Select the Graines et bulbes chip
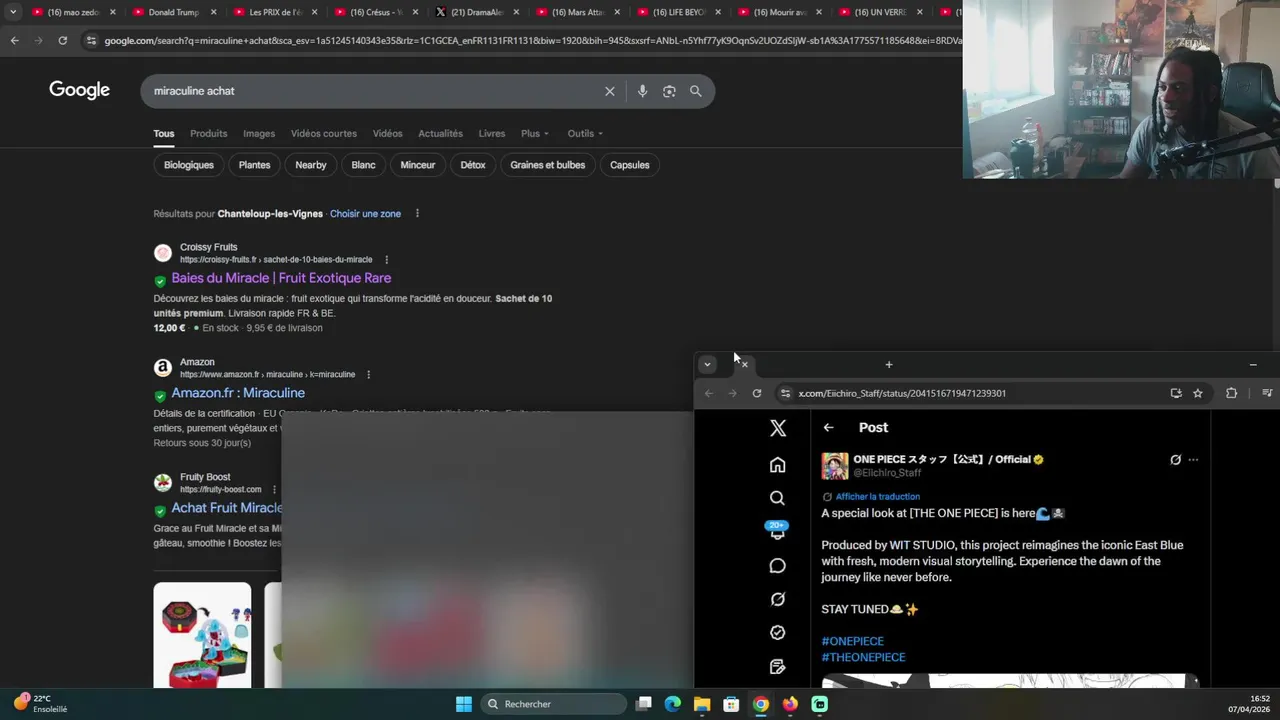Viewport: 1280px width, 720px height. point(548,165)
